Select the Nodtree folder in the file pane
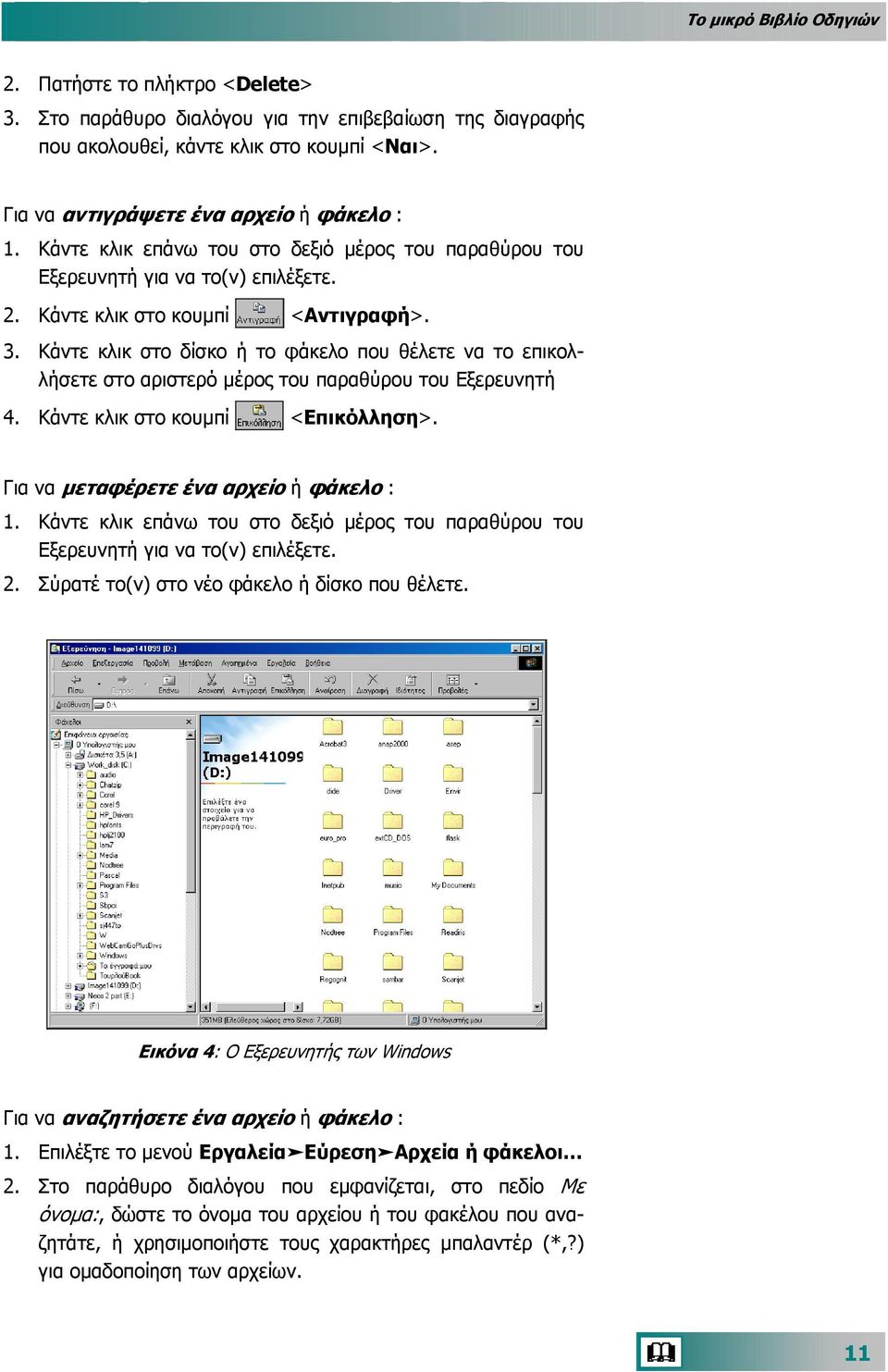Image resolution: width=888 pixels, height=1372 pixels. (333, 915)
